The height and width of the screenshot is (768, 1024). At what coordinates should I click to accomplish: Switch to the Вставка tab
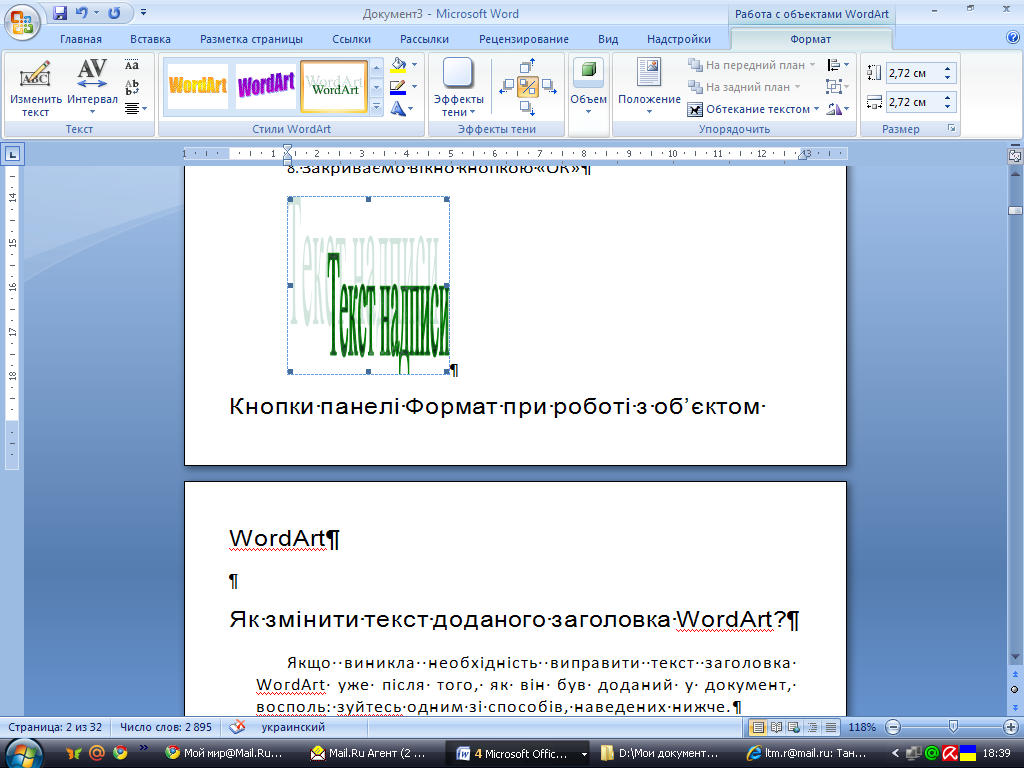coord(150,39)
